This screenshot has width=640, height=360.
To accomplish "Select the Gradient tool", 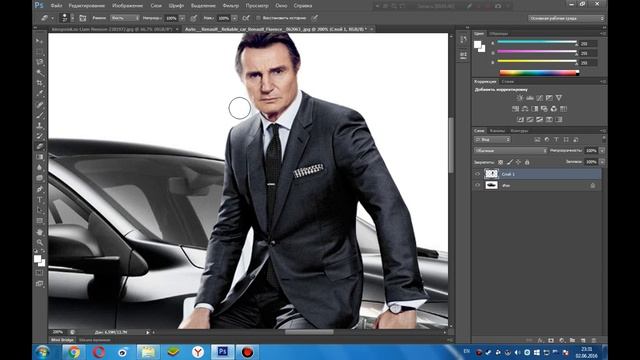I will tap(40, 157).
